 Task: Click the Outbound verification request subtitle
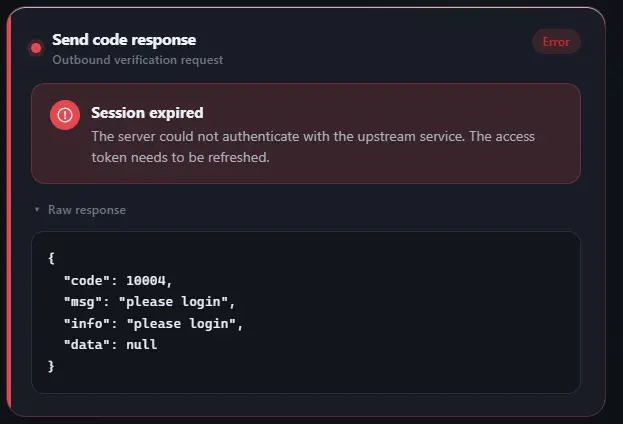coord(137,60)
